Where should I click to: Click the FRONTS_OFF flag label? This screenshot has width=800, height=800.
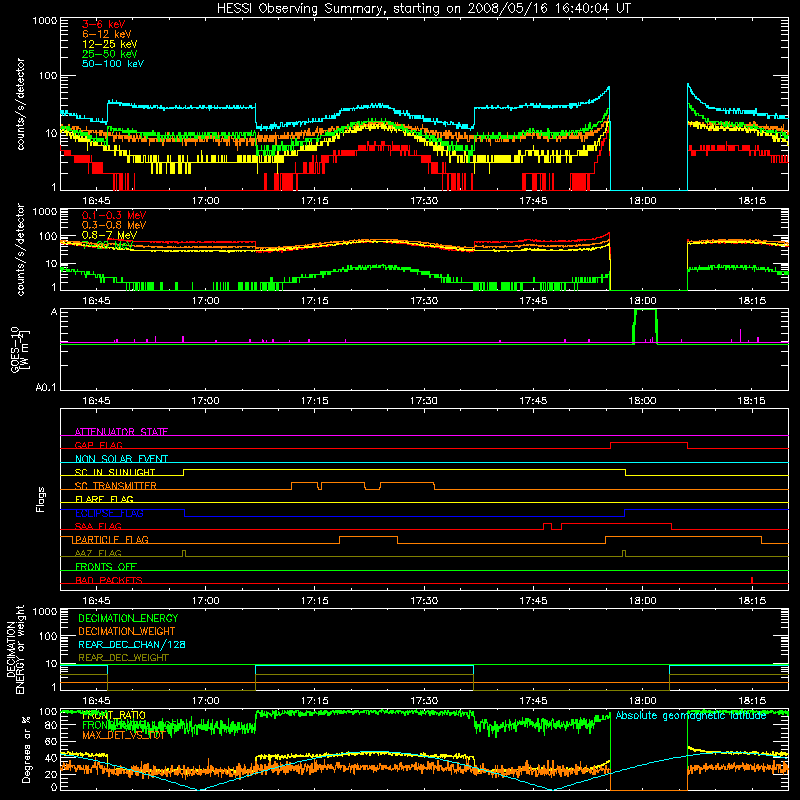106,566
